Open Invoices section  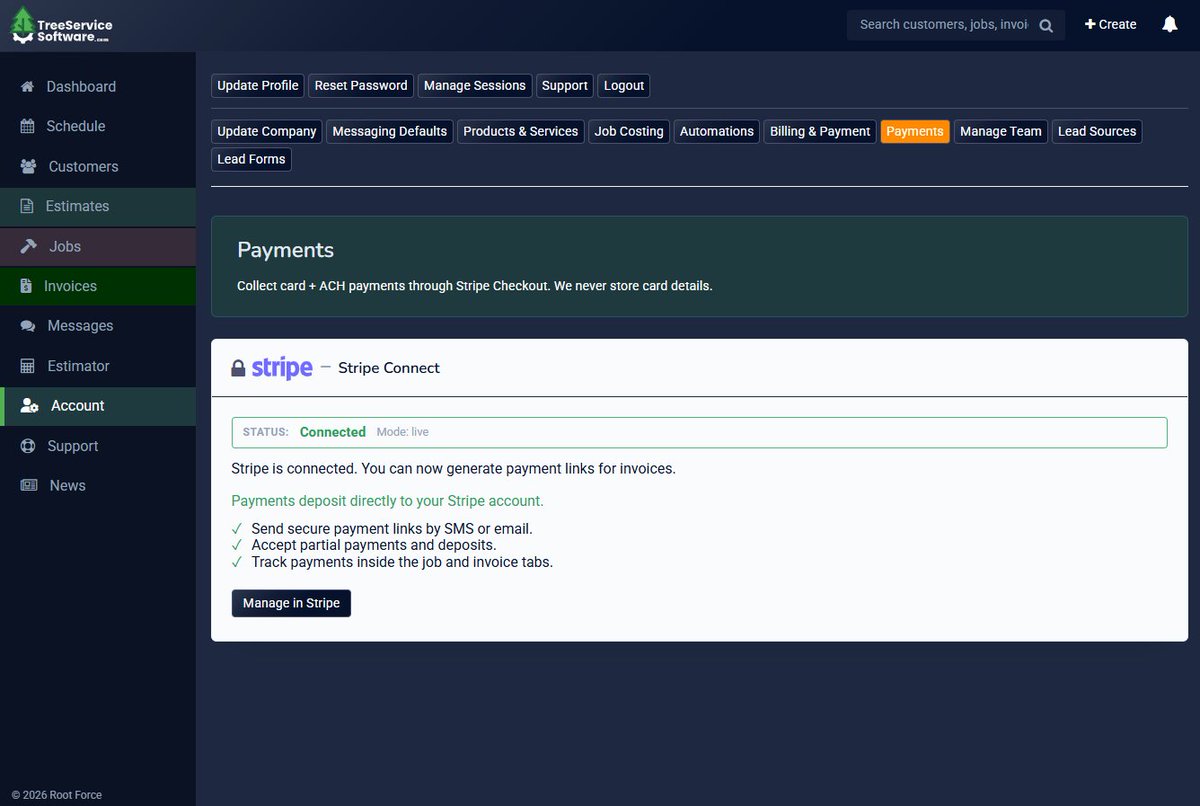(98, 286)
